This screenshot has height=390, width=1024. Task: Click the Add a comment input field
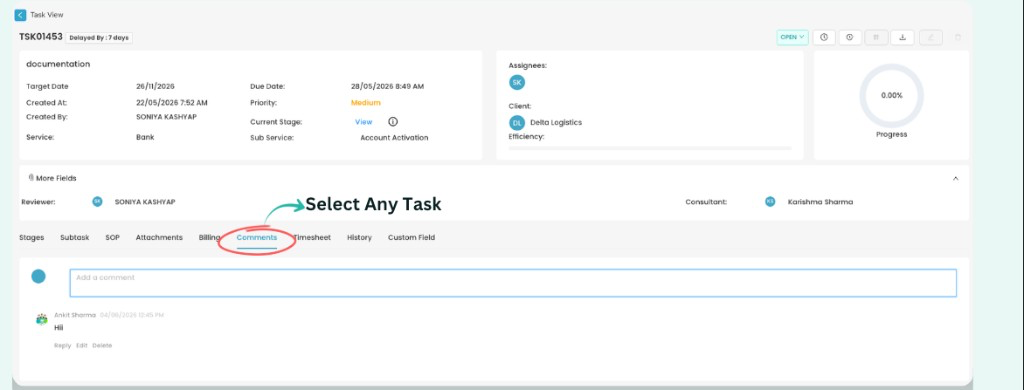[x=513, y=283]
